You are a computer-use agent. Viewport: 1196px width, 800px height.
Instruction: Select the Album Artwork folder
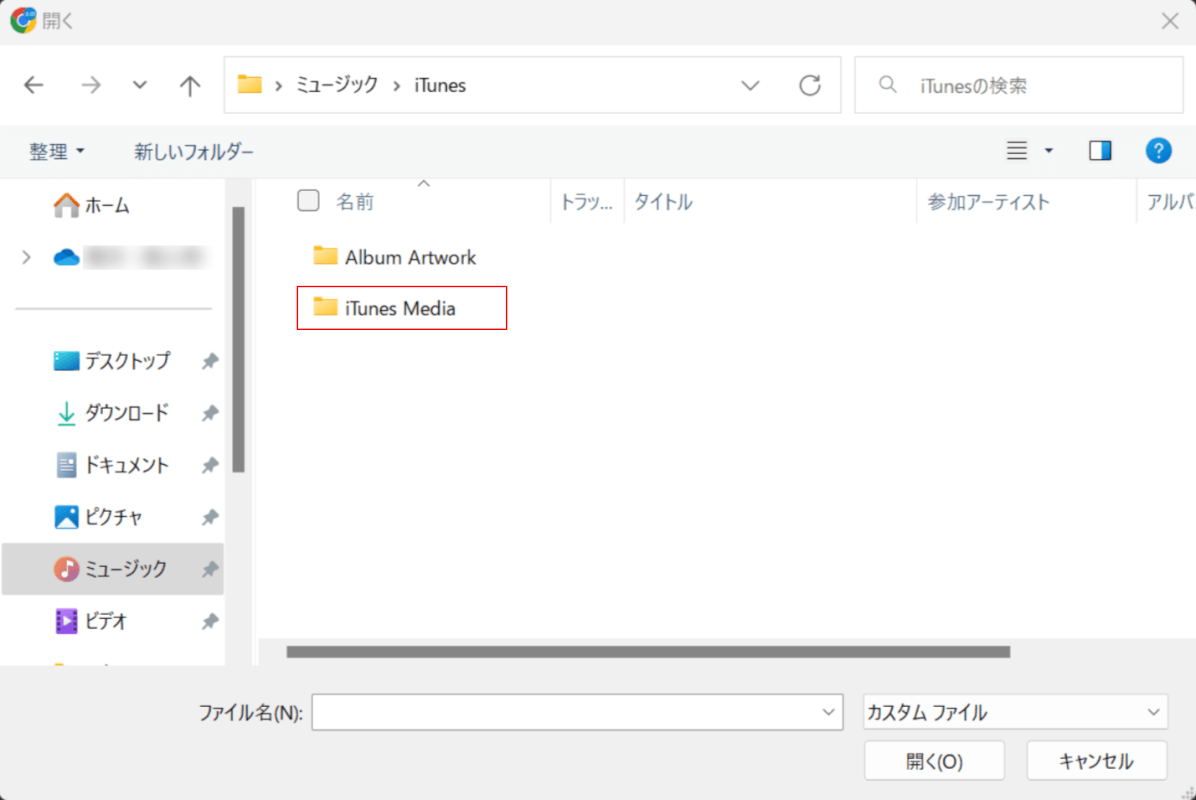pyautogui.click(x=395, y=257)
